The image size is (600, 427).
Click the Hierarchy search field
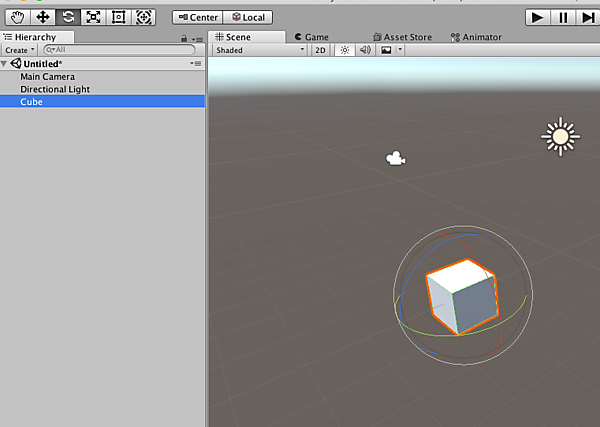118,50
